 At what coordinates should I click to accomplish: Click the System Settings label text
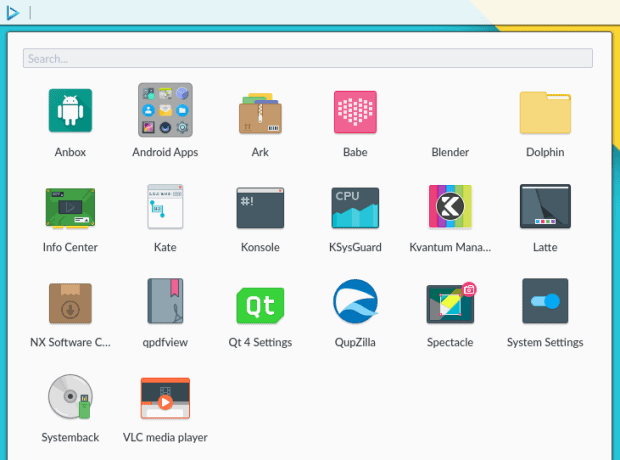(x=545, y=343)
